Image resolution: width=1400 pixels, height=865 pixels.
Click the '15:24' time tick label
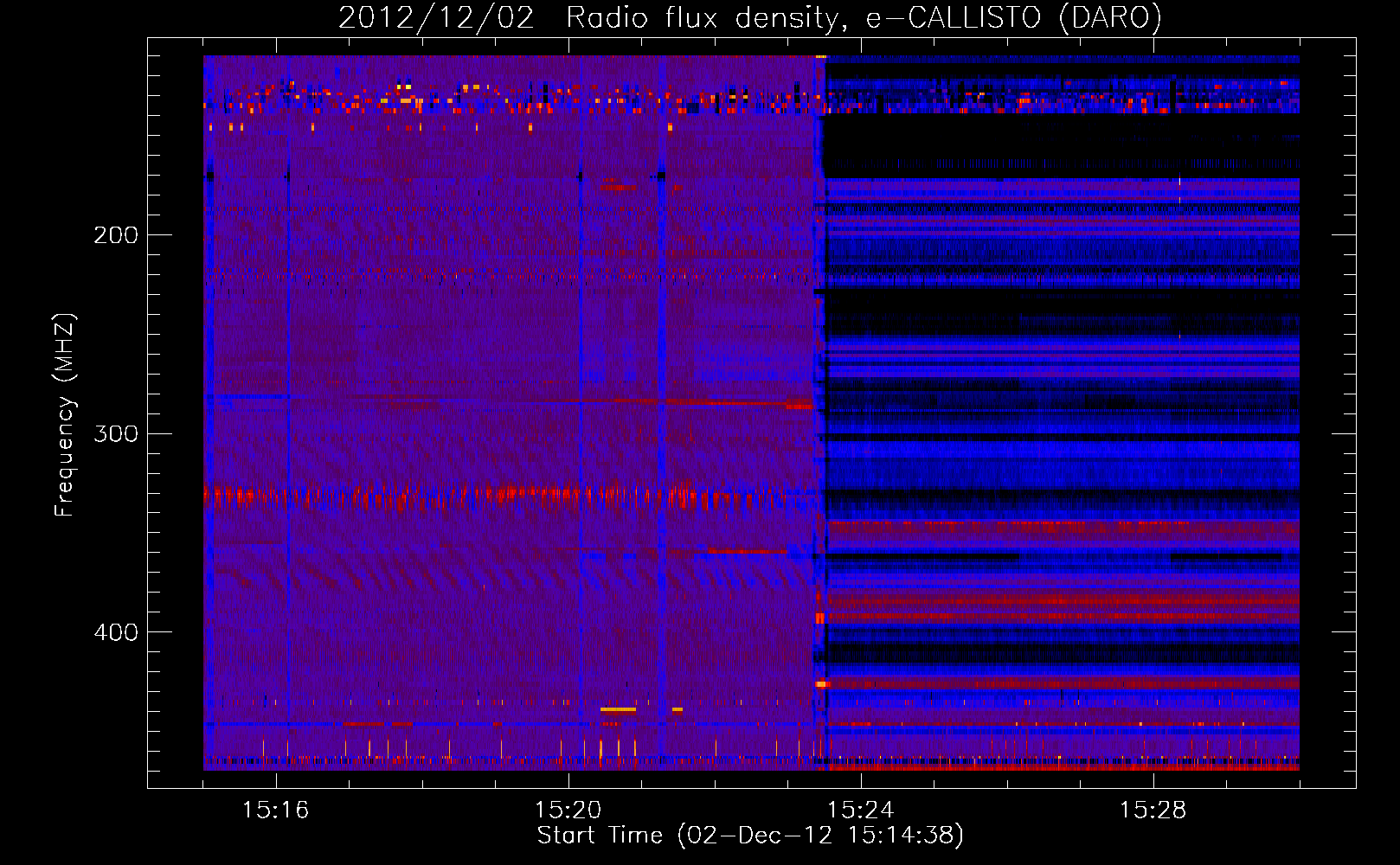861,811
